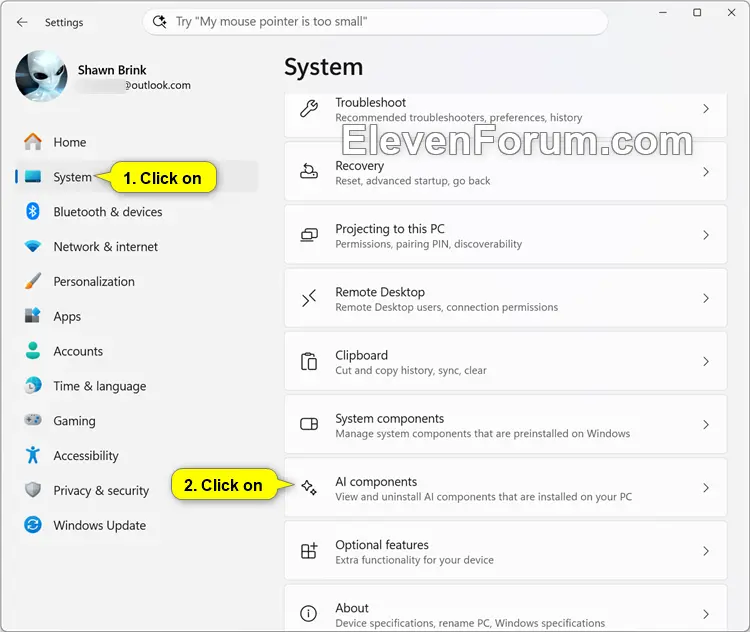The height and width of the screenshot is (632, 750).
Task: Open Time & language settings label
Action: point(99,386)
